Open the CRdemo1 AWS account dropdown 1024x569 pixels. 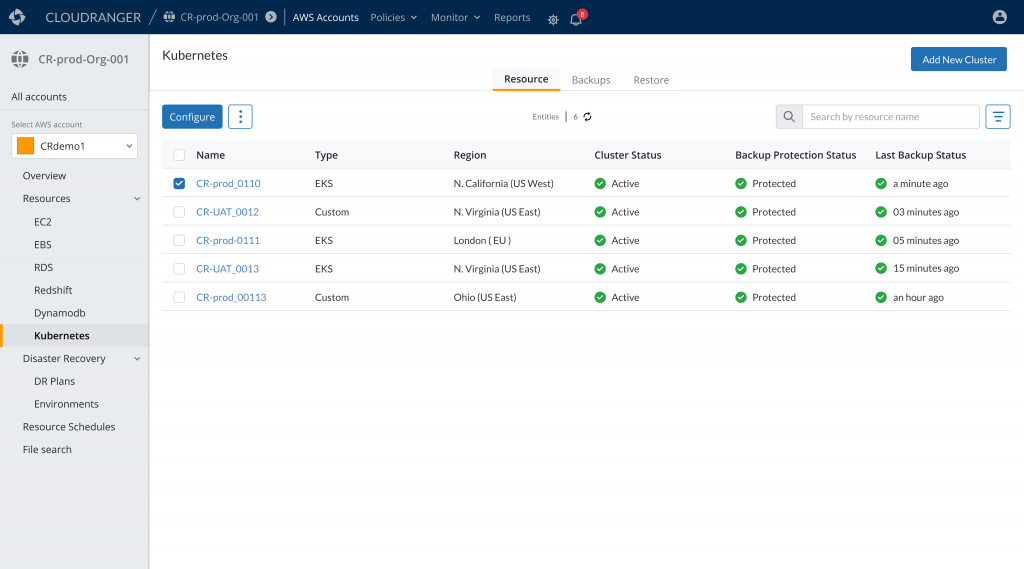point(75,146)
